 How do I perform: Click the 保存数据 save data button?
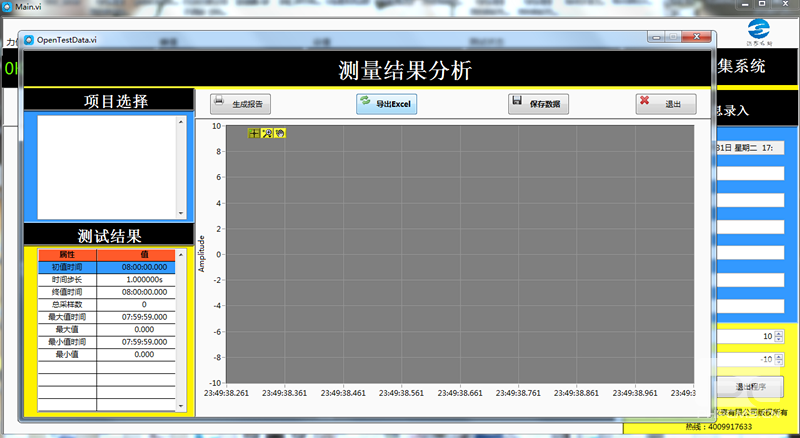[538, 104]
